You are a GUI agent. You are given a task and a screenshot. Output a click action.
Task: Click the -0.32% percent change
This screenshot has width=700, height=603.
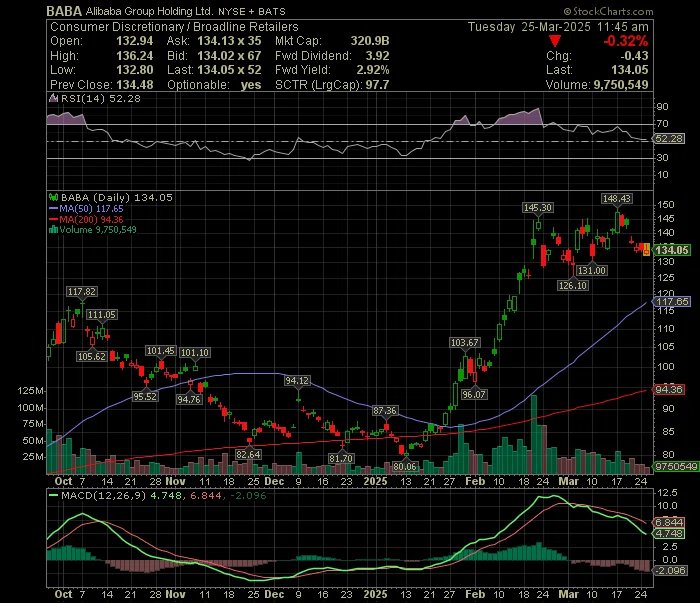tap(625, 41)
